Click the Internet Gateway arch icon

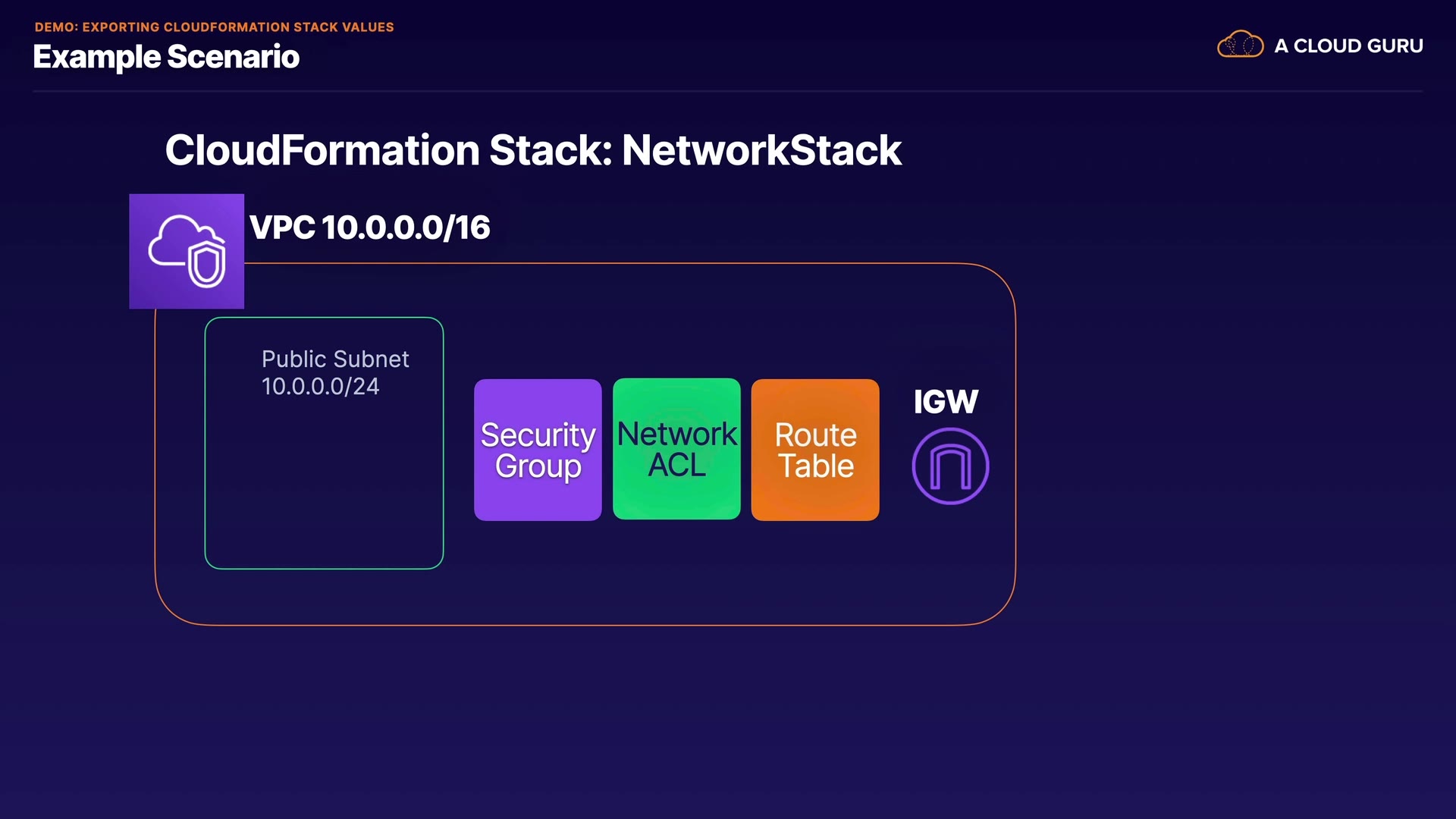coord(950,466)
